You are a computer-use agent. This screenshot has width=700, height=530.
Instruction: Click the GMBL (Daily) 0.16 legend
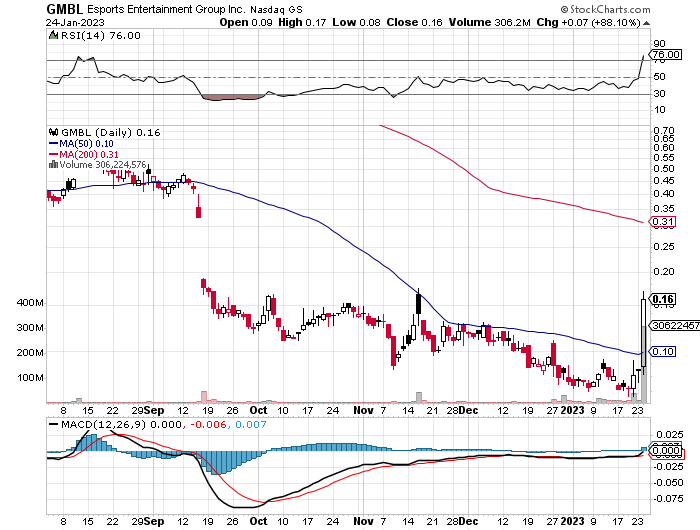(x=110, y=133)
